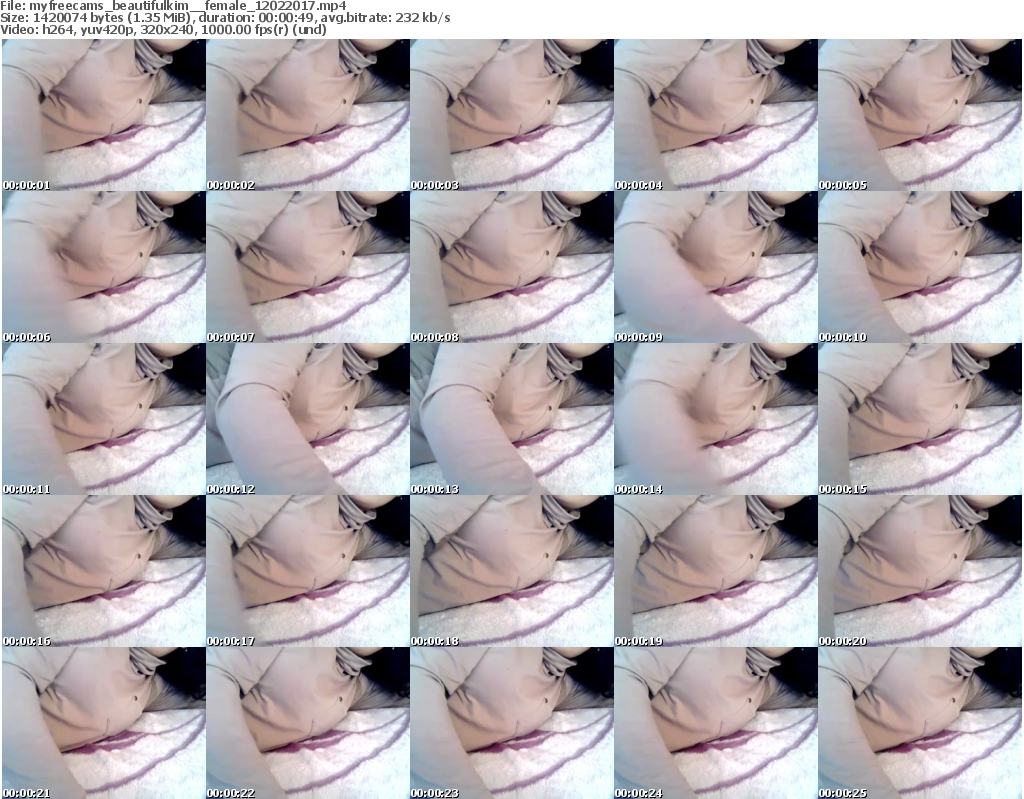The image size is (1024, 799).
Task: Select the file name line 'myfreecams_beautifulkim__female_12022017.mp4'
Action: pos(173,6)
